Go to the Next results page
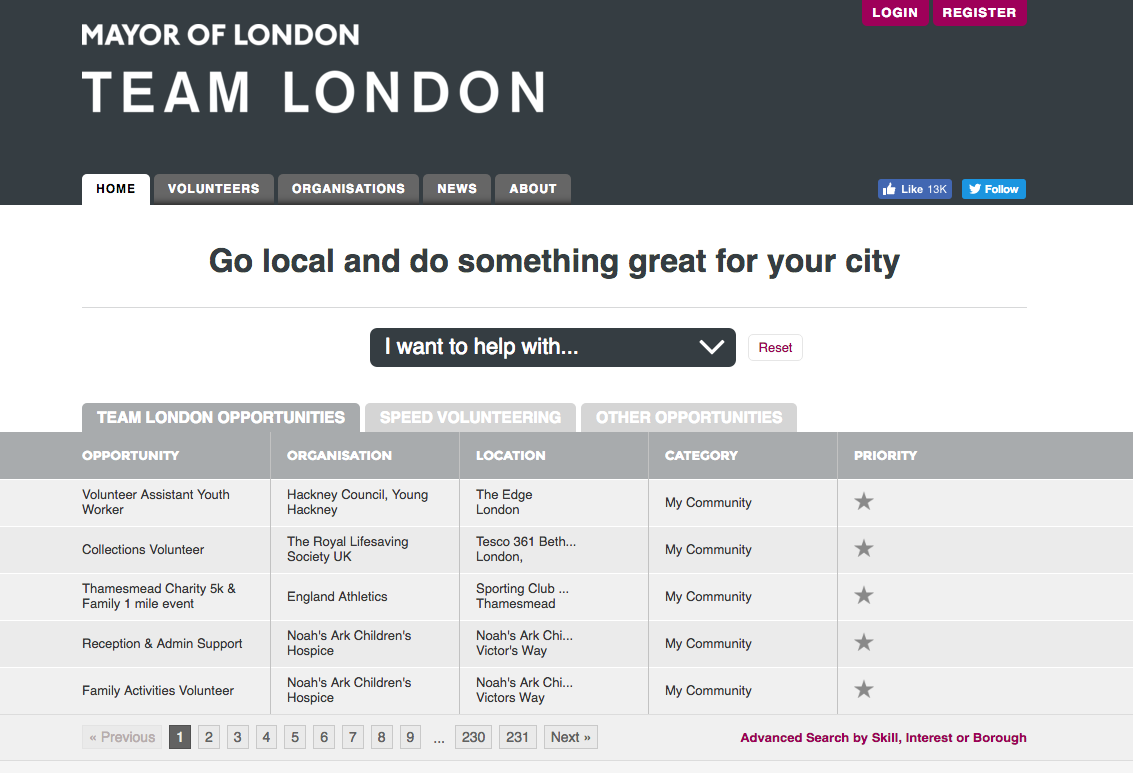 [571, 737]
